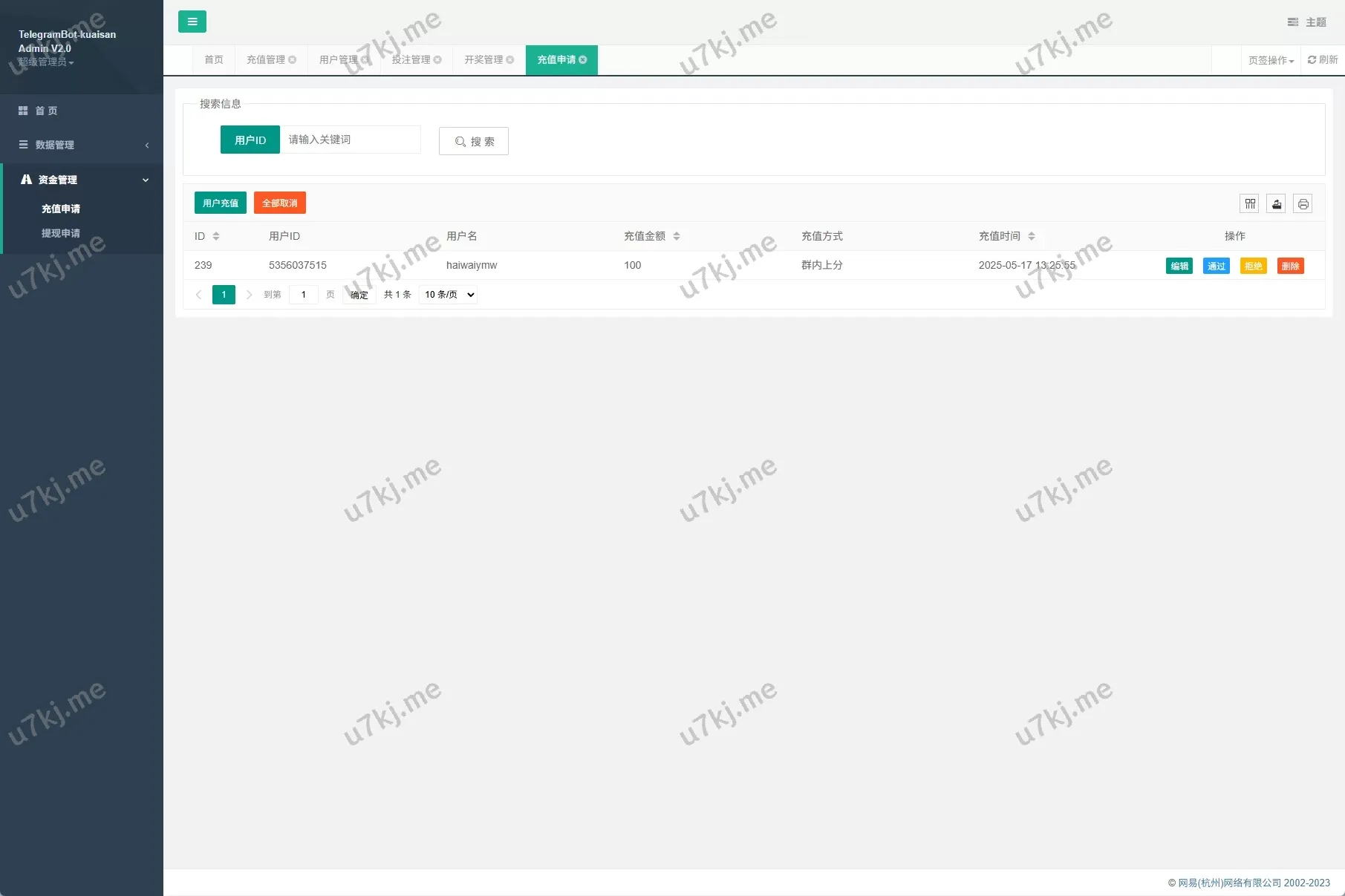Image resolution: width=1345 pixels, height=896 pixels.
Task: Close the 开奖管理 tab
Action: click(510, 60)
